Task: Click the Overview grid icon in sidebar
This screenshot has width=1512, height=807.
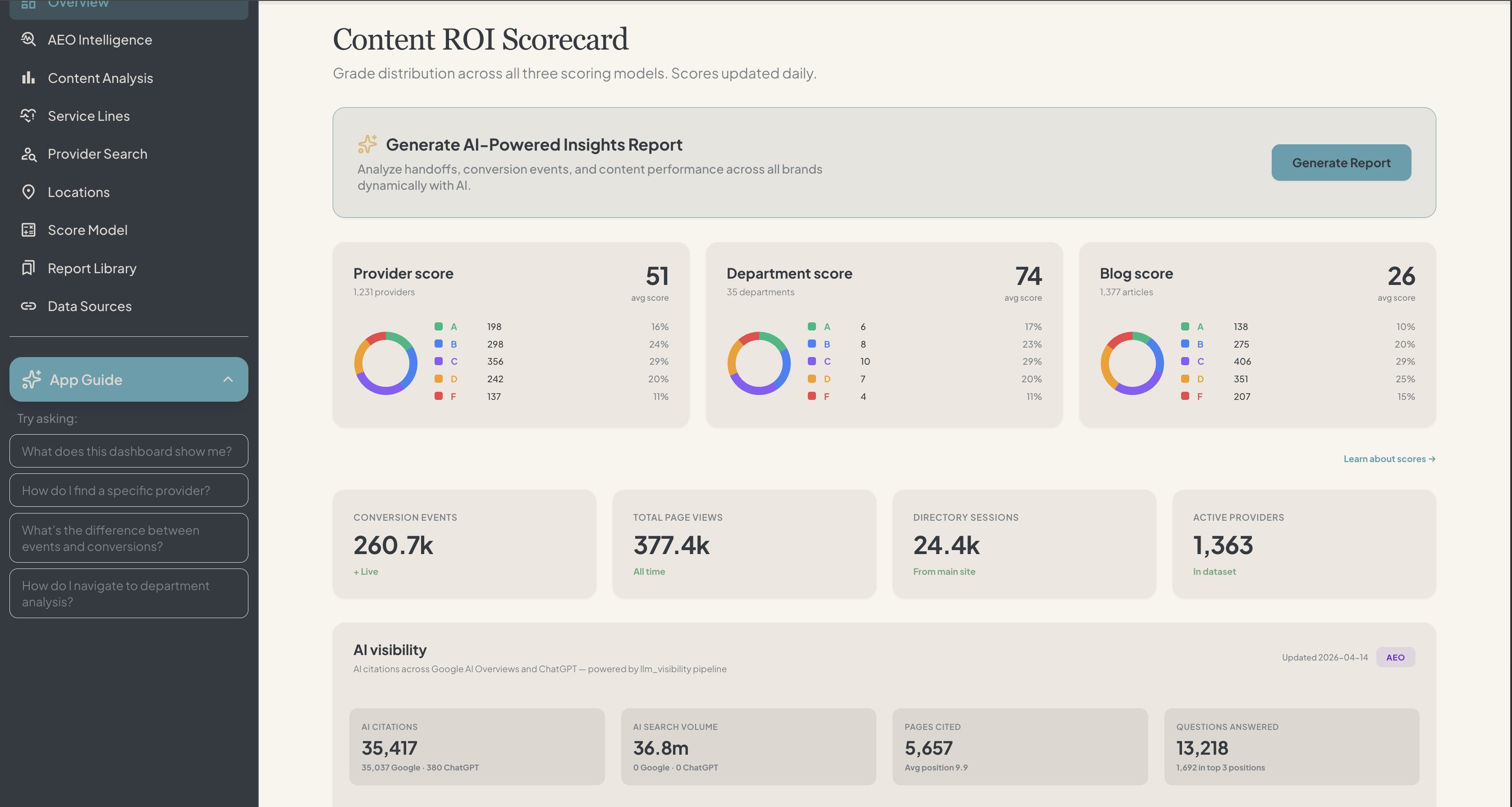Action: point(28,4)
